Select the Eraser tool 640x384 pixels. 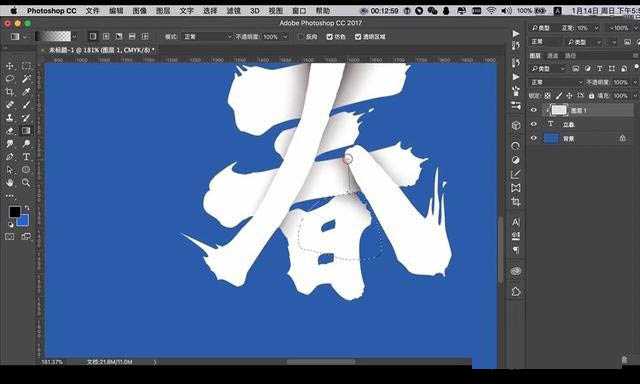[x=10, y=131]
